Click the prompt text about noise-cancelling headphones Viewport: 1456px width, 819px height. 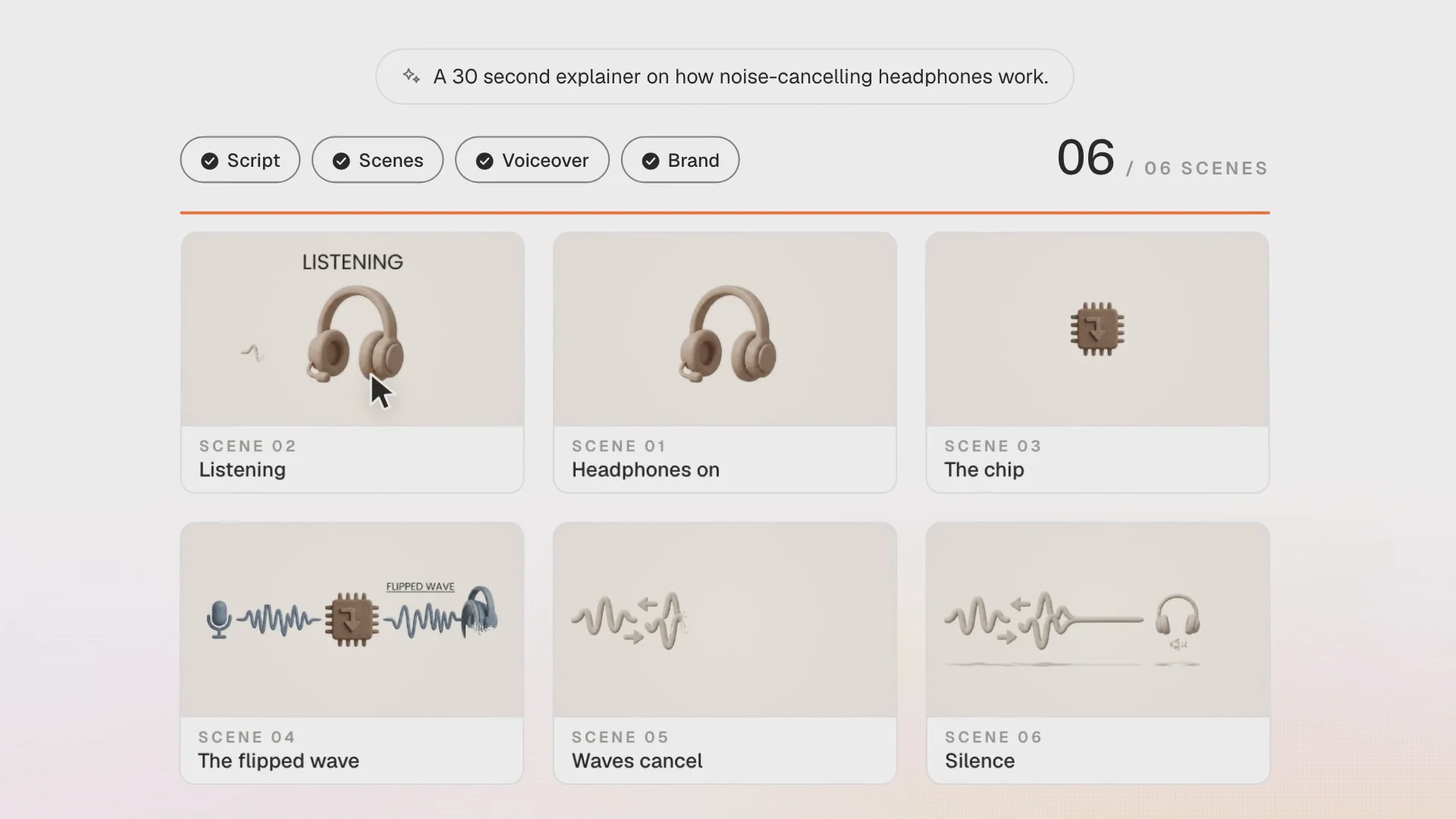click(x=741, y=77)
